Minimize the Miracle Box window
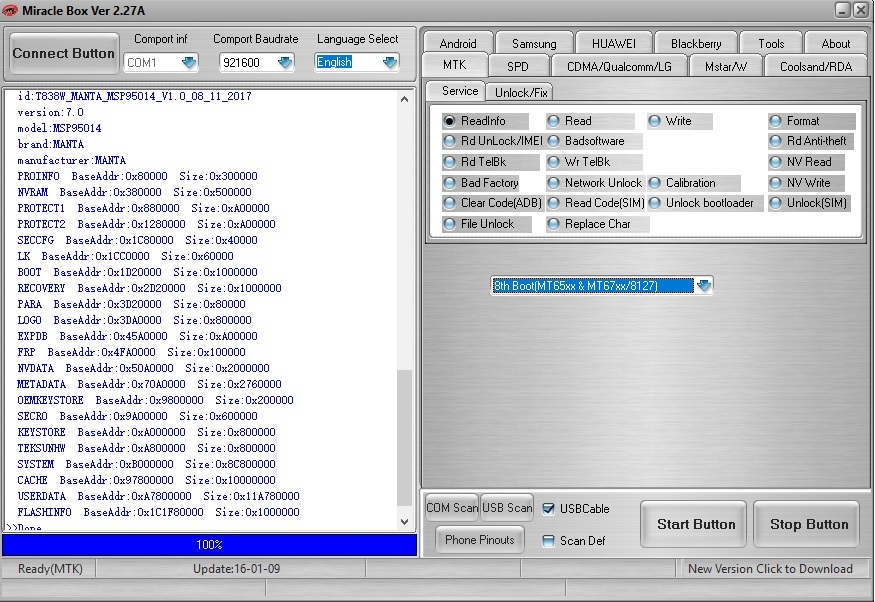The height and width of the screenshot is (602, 875). pos(842,9)
